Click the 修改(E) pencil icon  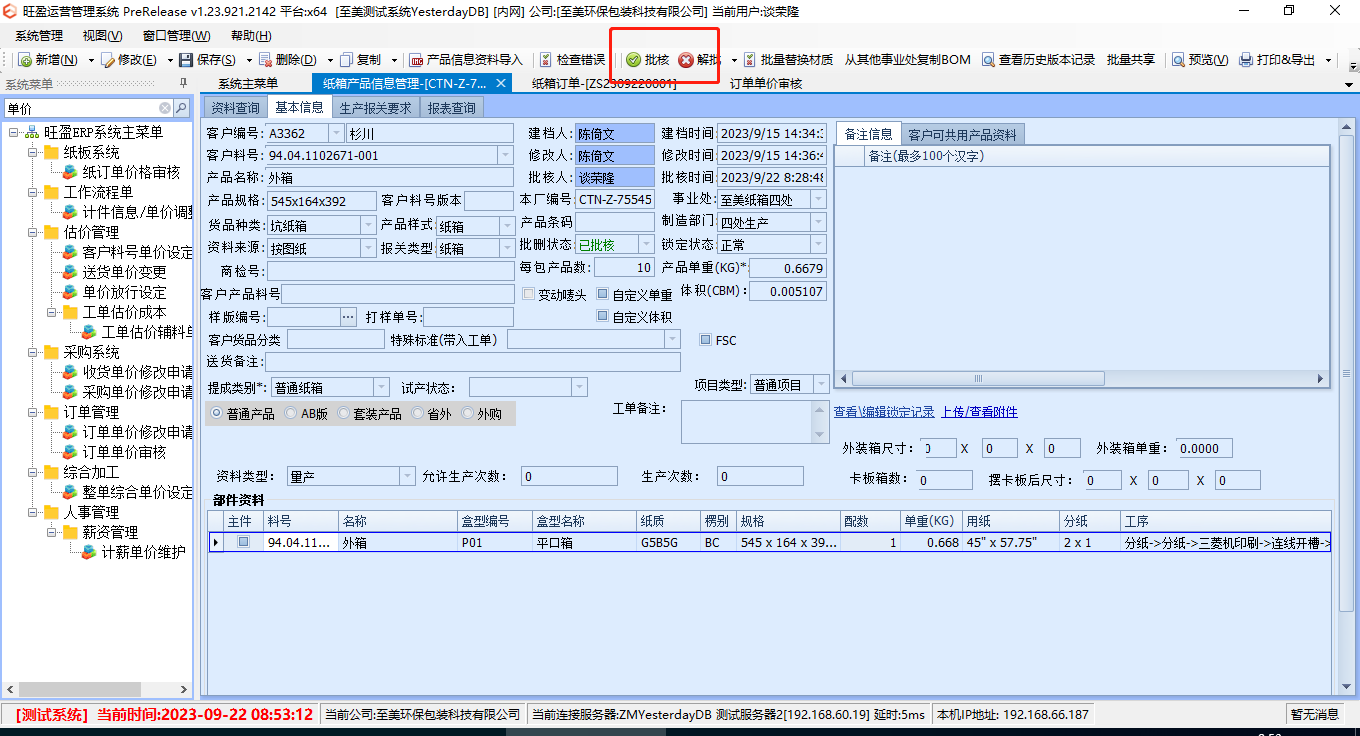coord(108,60)
